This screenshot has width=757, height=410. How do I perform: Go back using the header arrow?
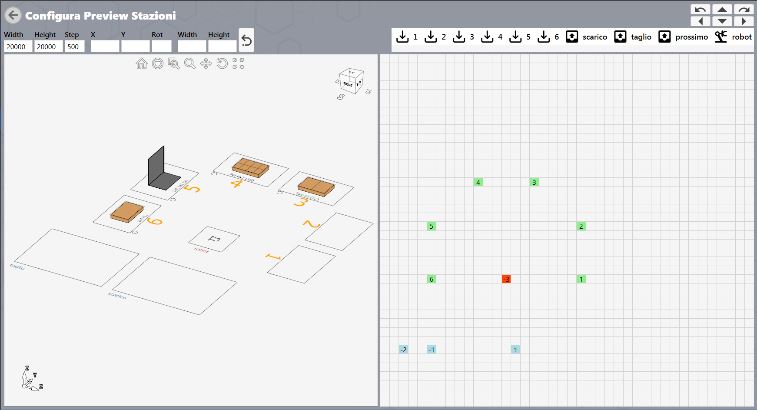(13, 15)
